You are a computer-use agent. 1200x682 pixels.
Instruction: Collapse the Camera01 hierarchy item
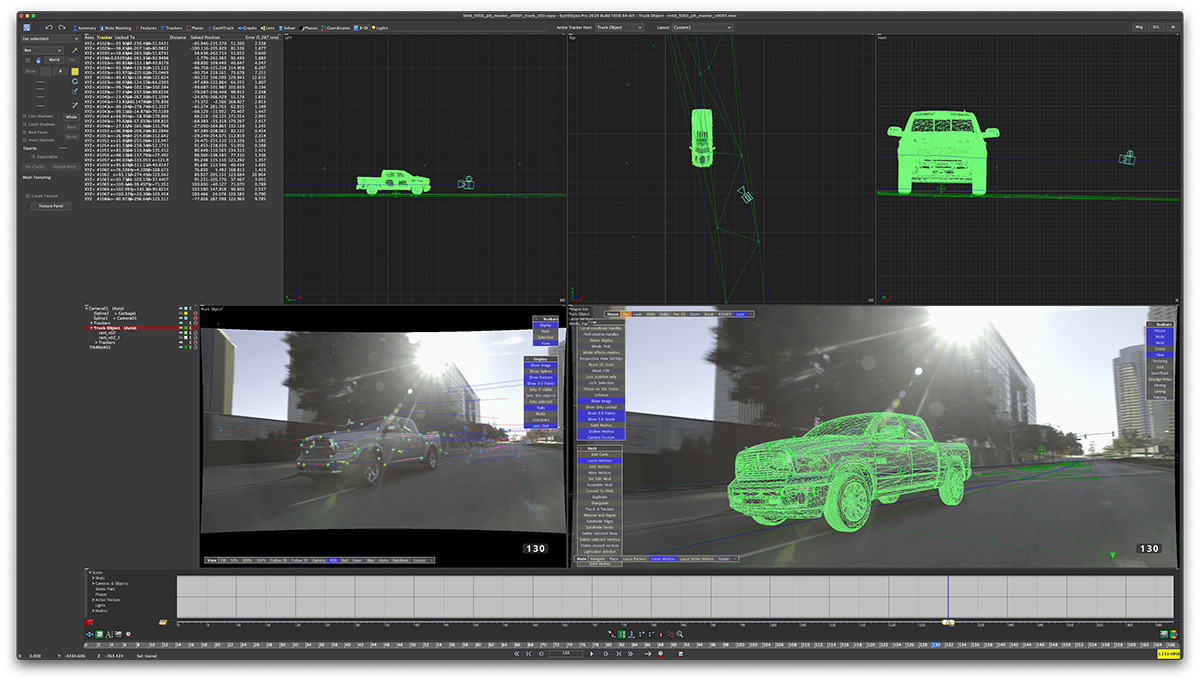(x=86, y=308)
